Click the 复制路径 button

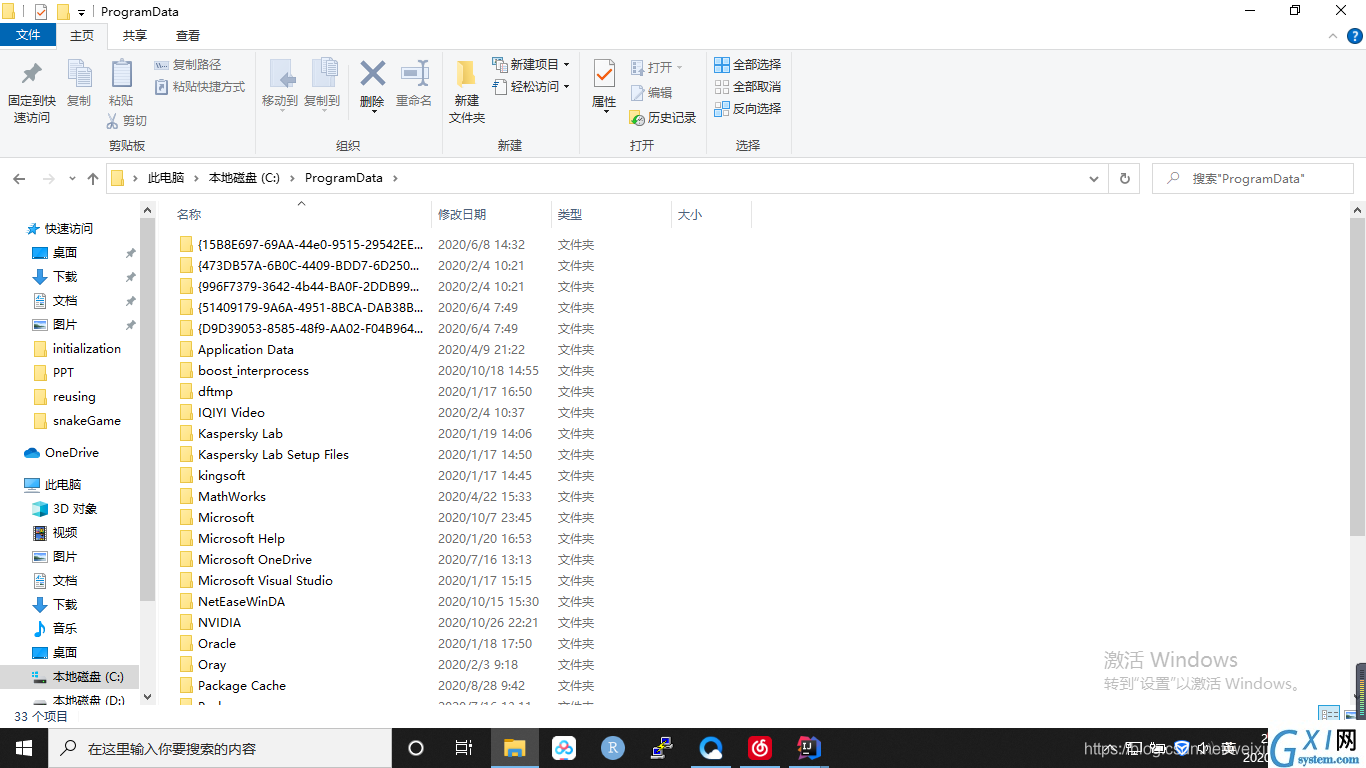[188, 65]
